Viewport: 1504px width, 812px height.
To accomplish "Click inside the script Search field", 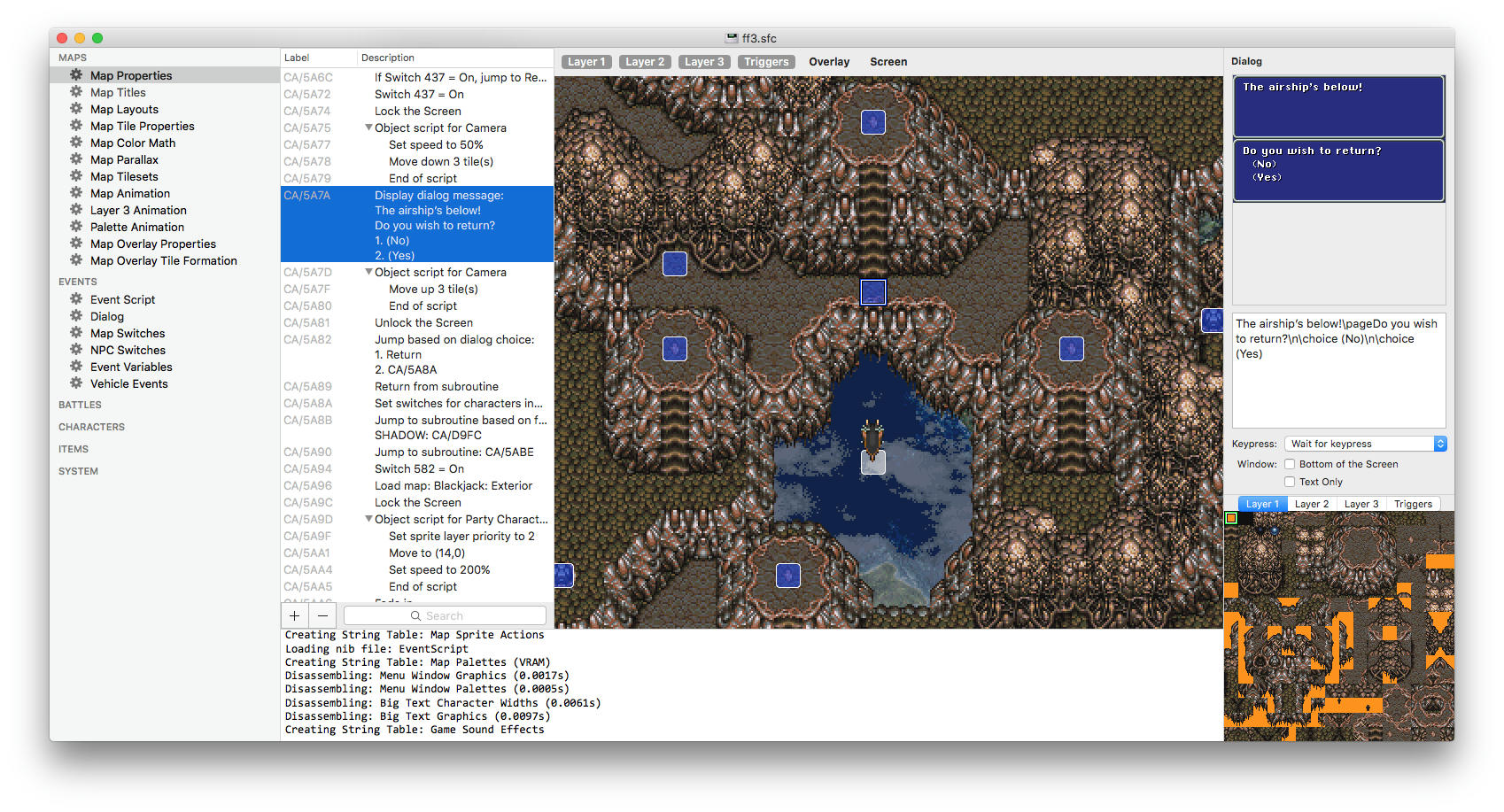I will [x=445, y=615].
